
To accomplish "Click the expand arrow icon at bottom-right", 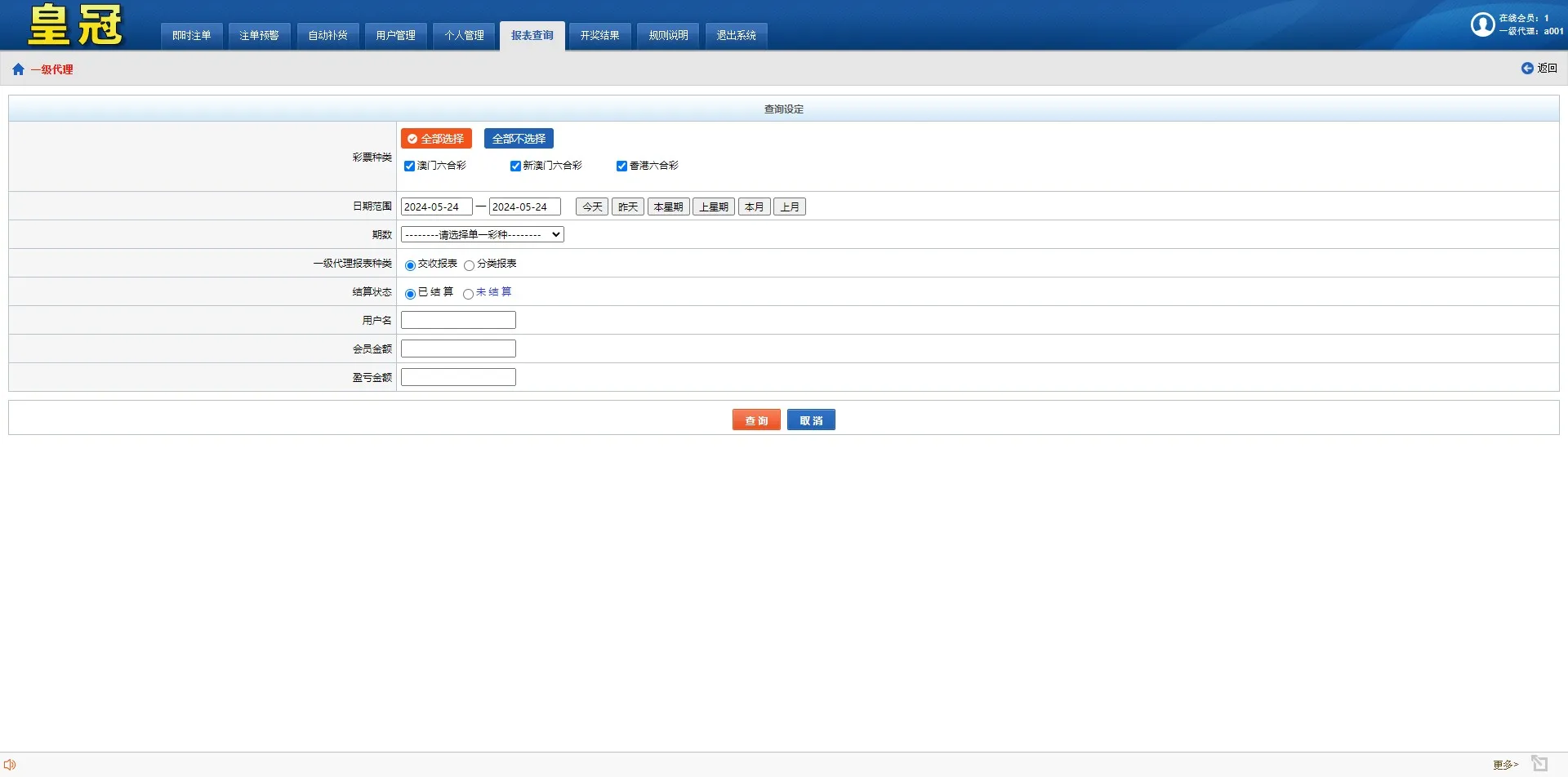I will (x=1539, y=763).
